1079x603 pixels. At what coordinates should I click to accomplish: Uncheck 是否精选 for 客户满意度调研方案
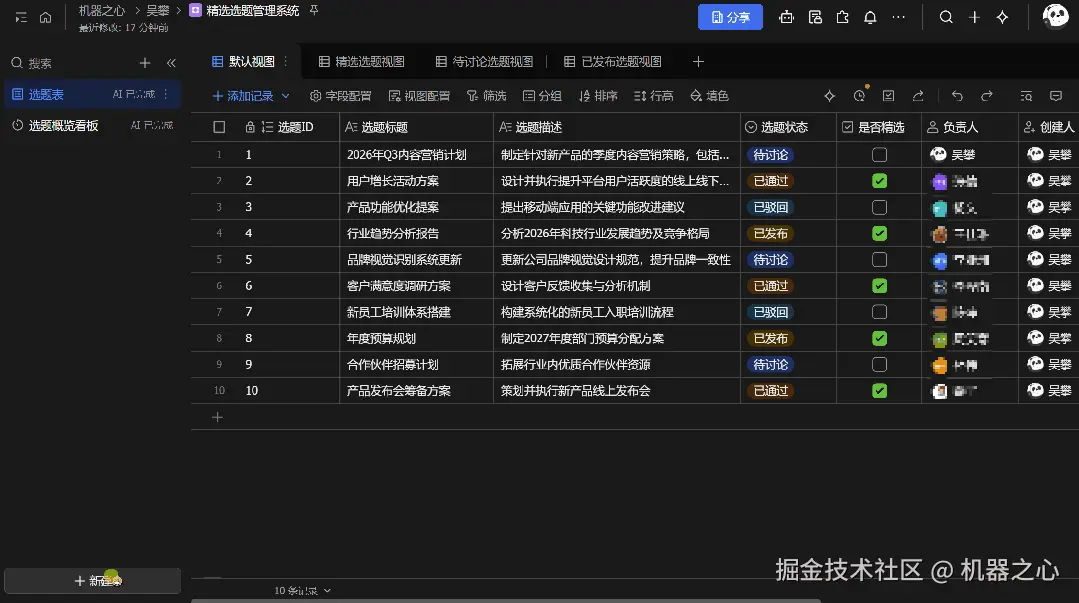click(x=879, y=286)
